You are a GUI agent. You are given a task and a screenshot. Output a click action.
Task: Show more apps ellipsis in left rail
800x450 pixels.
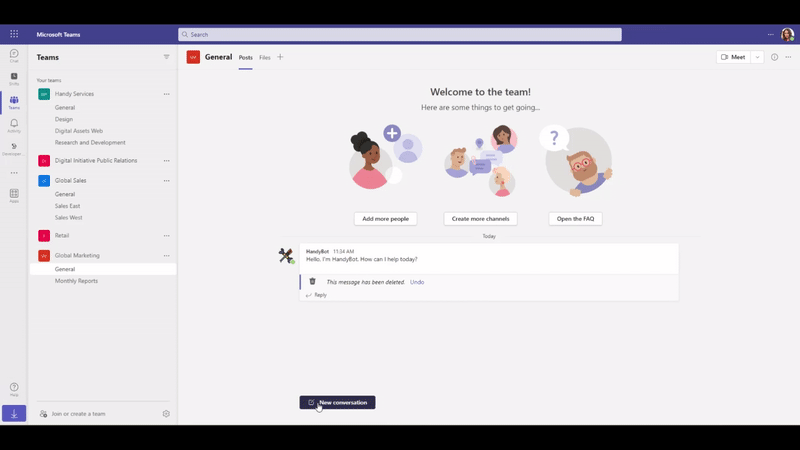coord(14,172)
